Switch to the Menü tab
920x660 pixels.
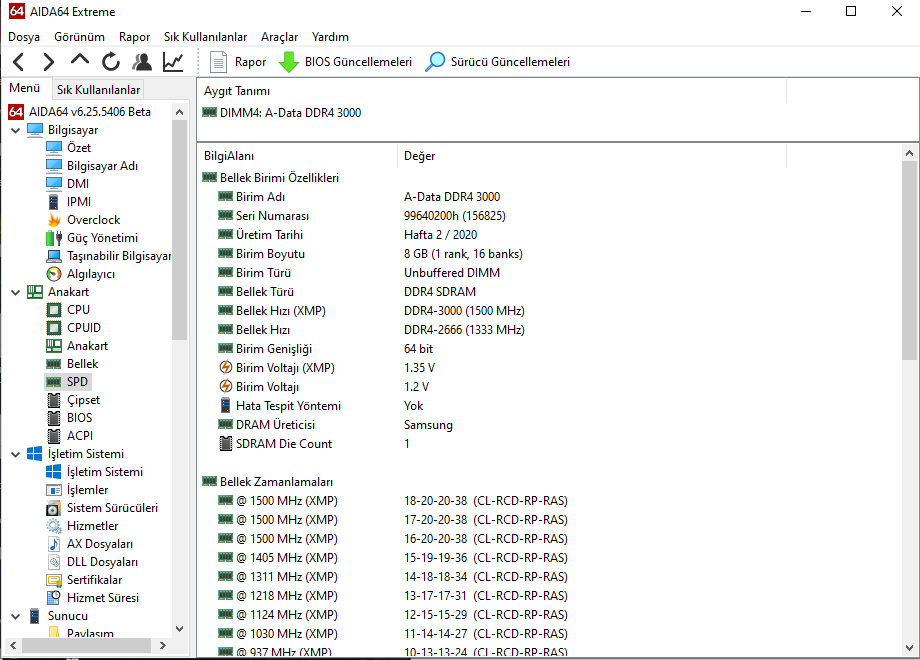point(25,88)
